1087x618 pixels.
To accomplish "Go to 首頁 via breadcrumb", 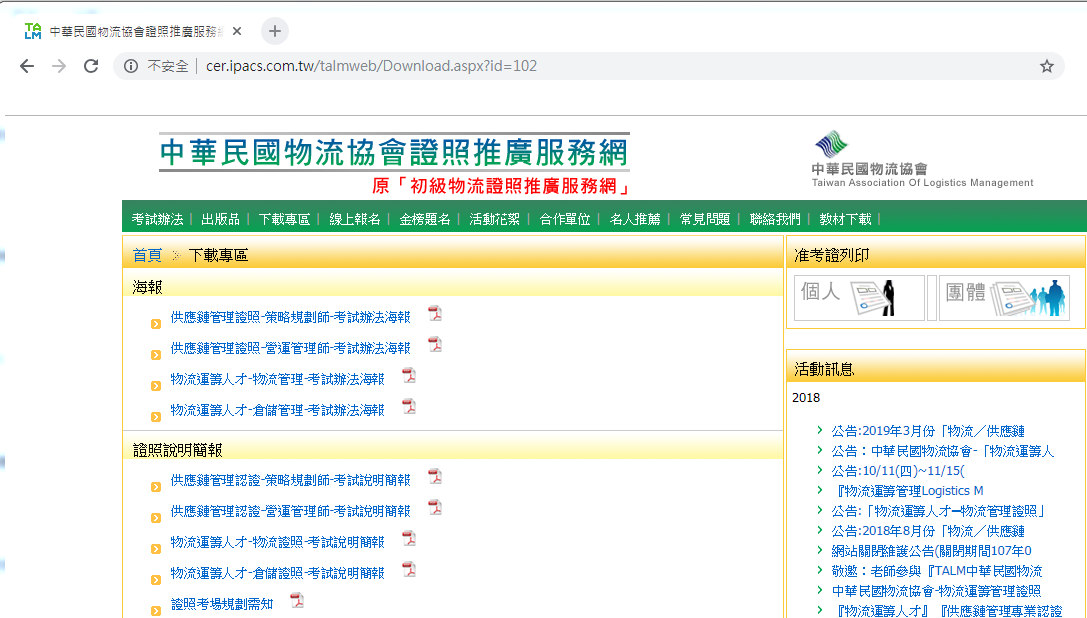I will tap(147, 255).
